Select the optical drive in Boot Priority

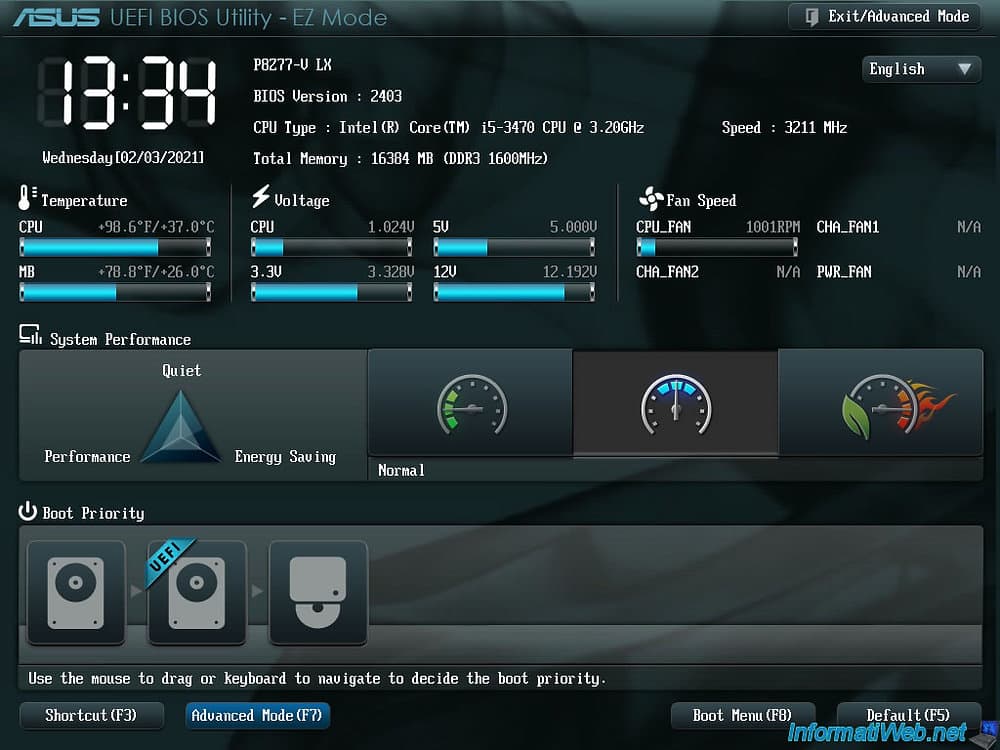tap(318, 593)
